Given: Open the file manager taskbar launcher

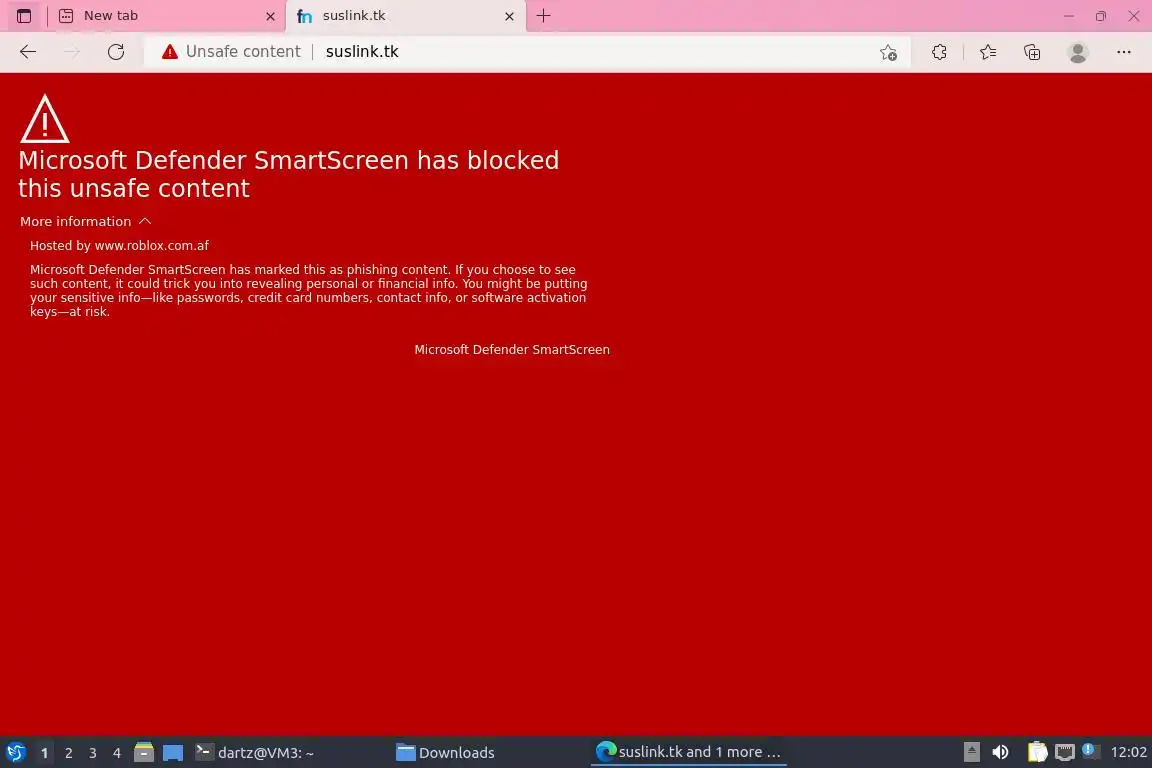Looking at the screenshot, I should click(x=144, y=753).
